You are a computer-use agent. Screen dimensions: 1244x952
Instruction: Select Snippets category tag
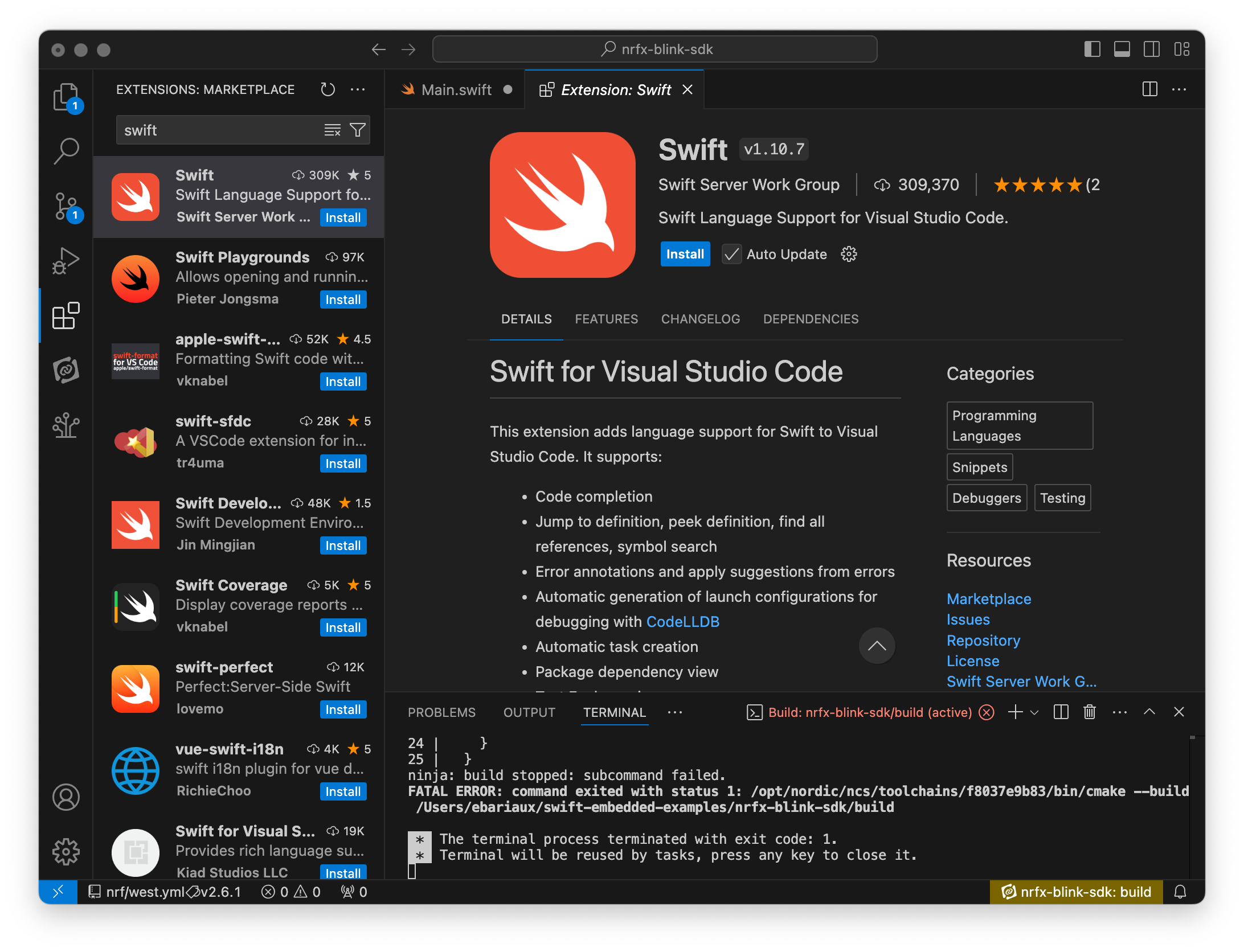(980, 467)
